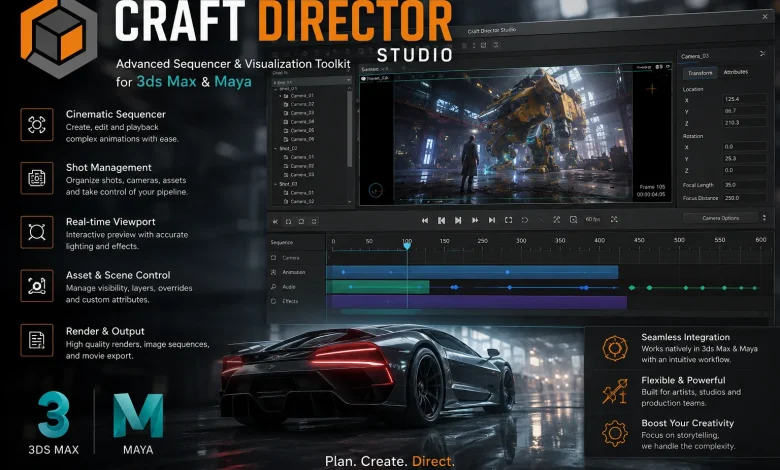
Task: Click the Location Z field showing 210.3
Action: click(744, 122)
